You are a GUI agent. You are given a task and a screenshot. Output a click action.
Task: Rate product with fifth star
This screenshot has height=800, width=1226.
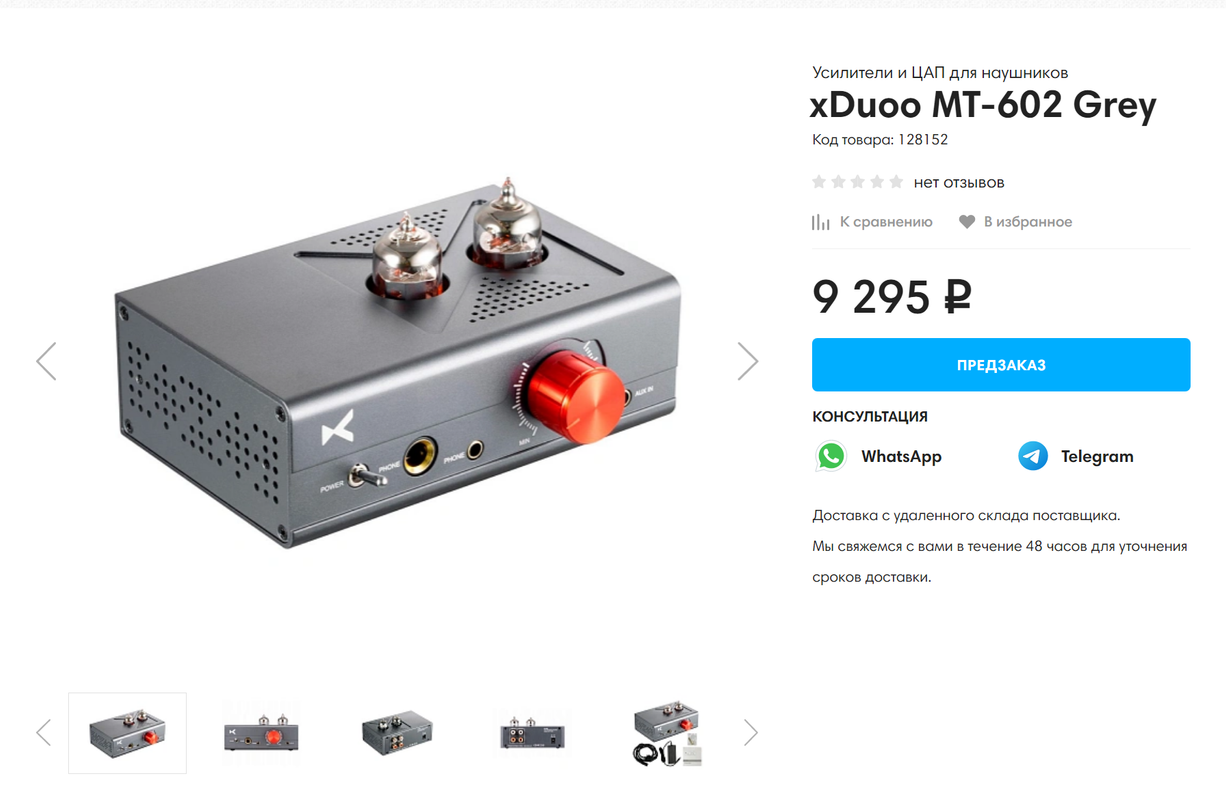pyautogui.click(x=896, y=182)
